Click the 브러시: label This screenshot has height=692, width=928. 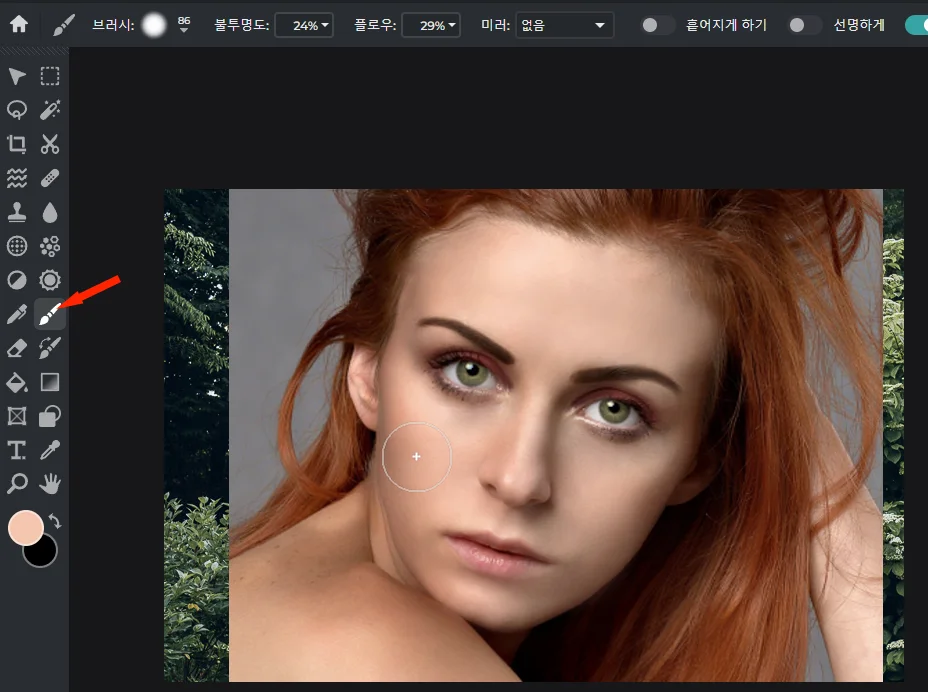tap(113, 25)
